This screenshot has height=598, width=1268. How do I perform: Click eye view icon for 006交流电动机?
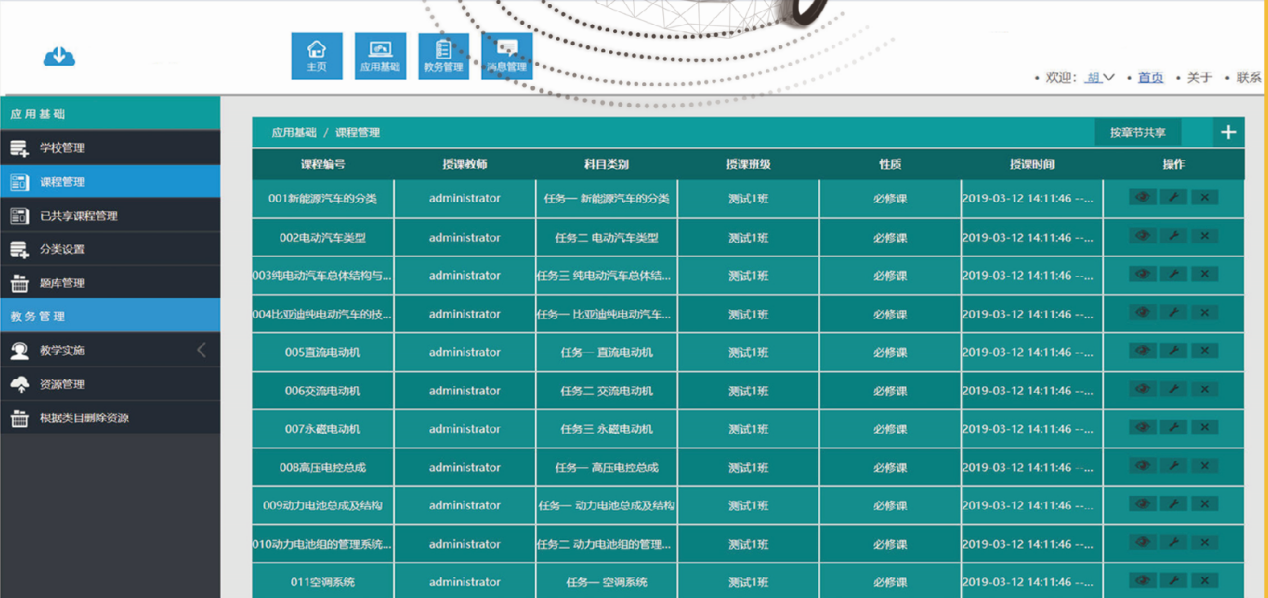(x=1142, y=390)
